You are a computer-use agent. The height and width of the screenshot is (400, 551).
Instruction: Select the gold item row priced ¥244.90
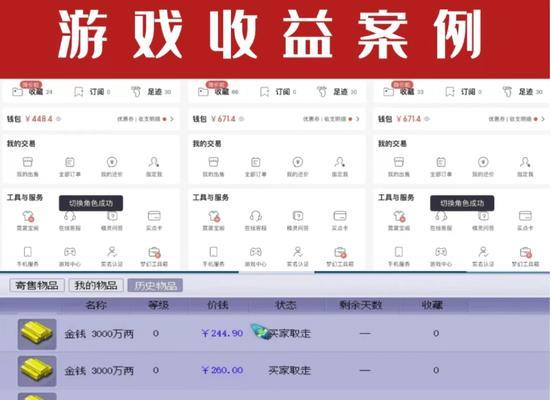275,333
